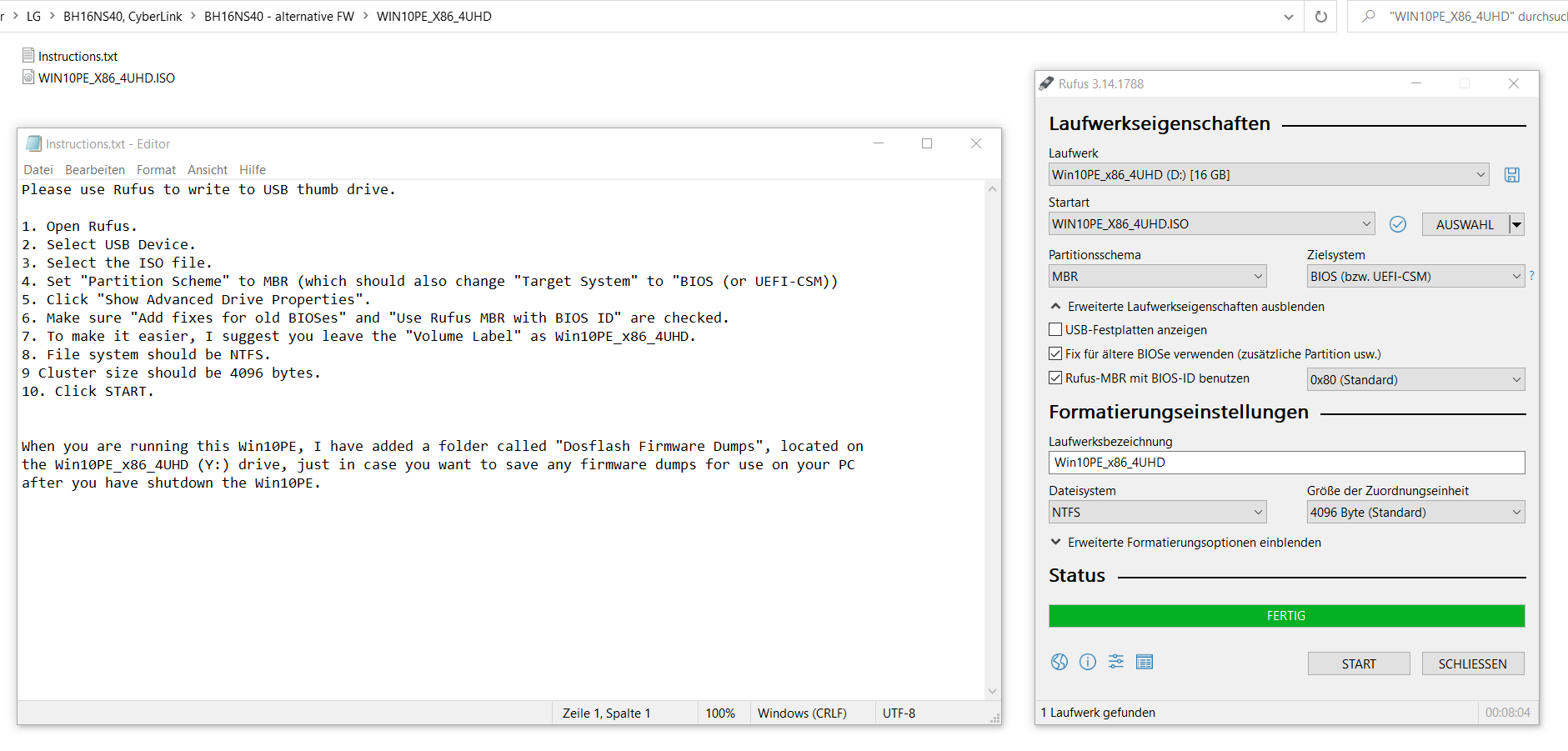Open Rufus about info icon
The height and width of the screenshot is (751, 1568).
click(1088, 662)
